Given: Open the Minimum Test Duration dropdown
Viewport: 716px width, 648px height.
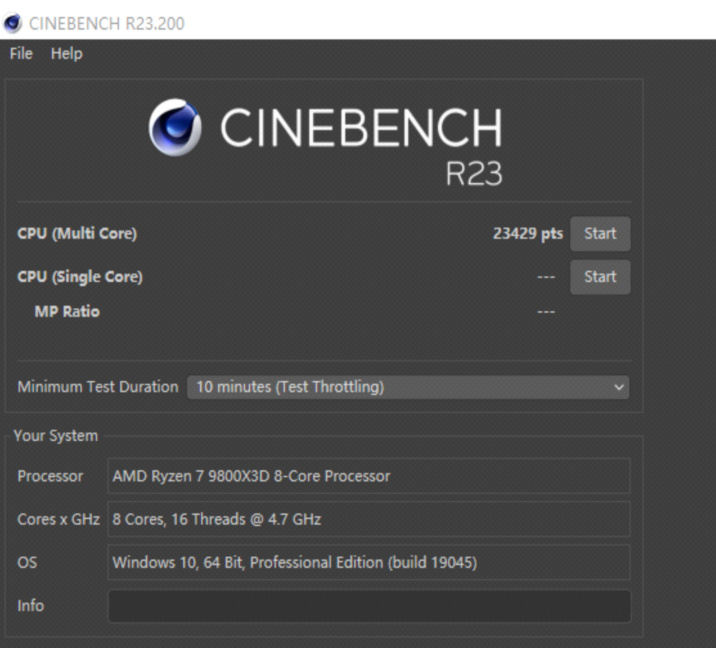Looking at the screenshot, I should pyautogui.click(x=408, y=387).
